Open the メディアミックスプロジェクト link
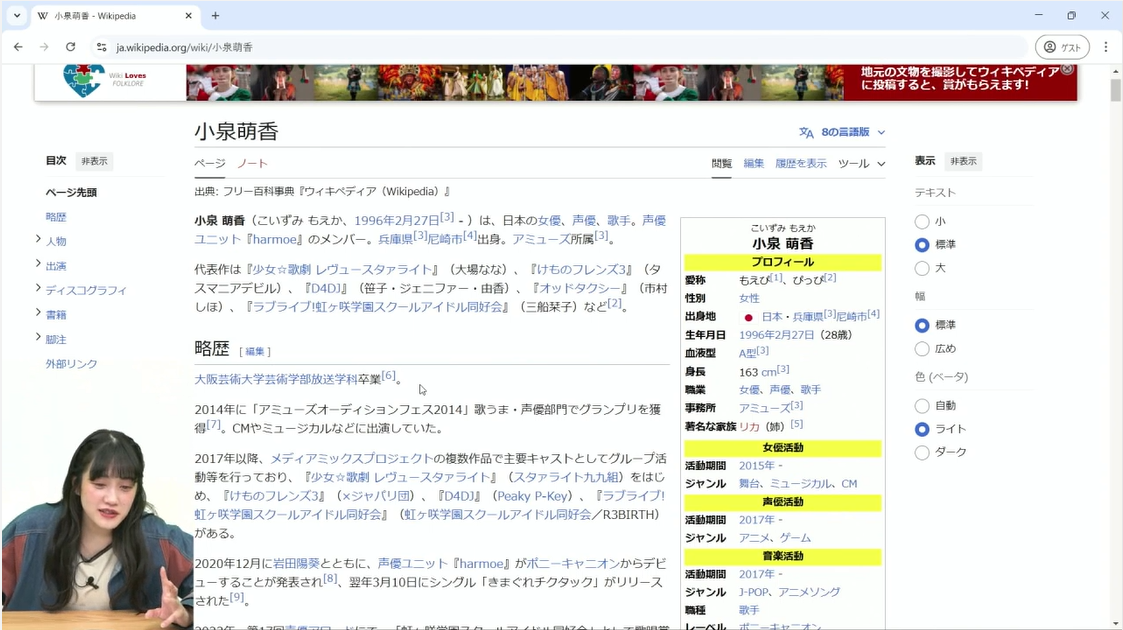Viewport: 1123px width, 630px height. (352, 458)
